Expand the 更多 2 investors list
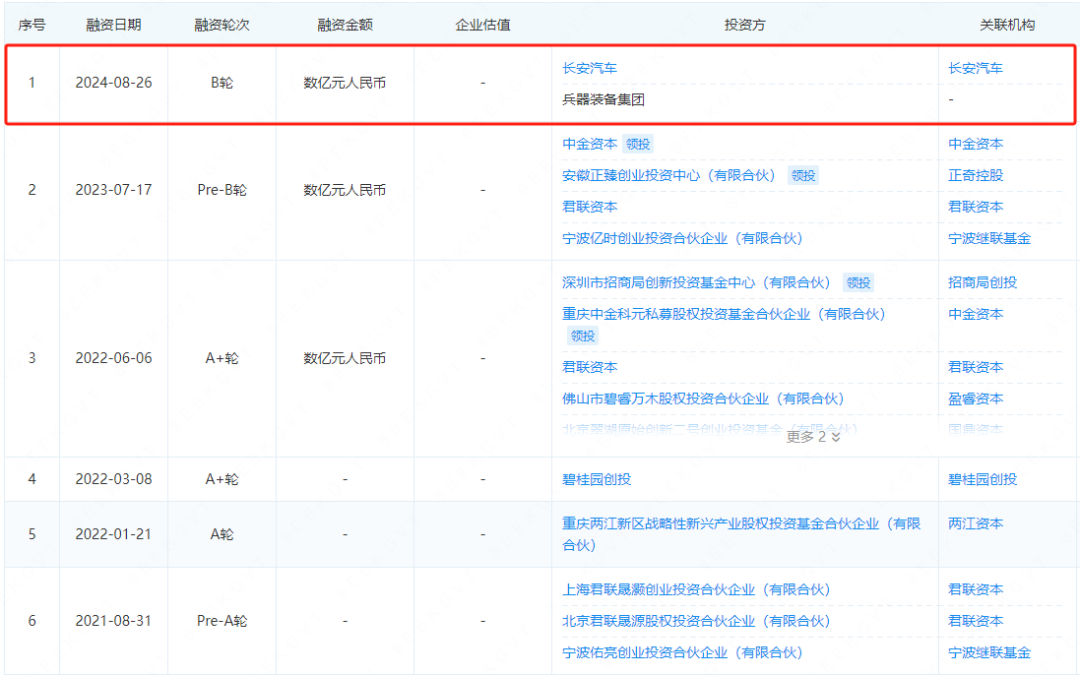This screenshot has width=1080, height=675. (x=813, y=437)
